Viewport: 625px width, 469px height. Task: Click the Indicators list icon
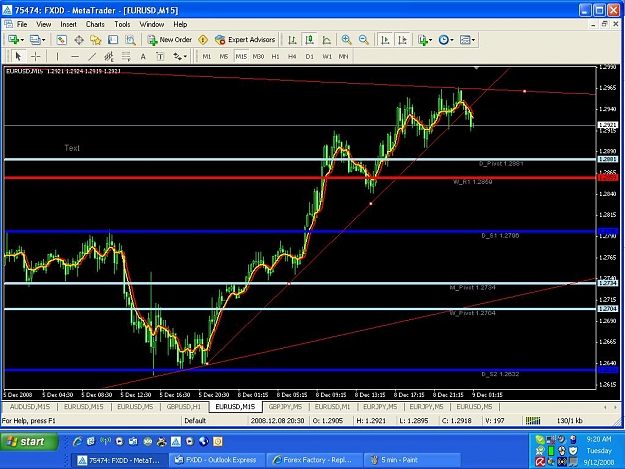click(423, 40)
